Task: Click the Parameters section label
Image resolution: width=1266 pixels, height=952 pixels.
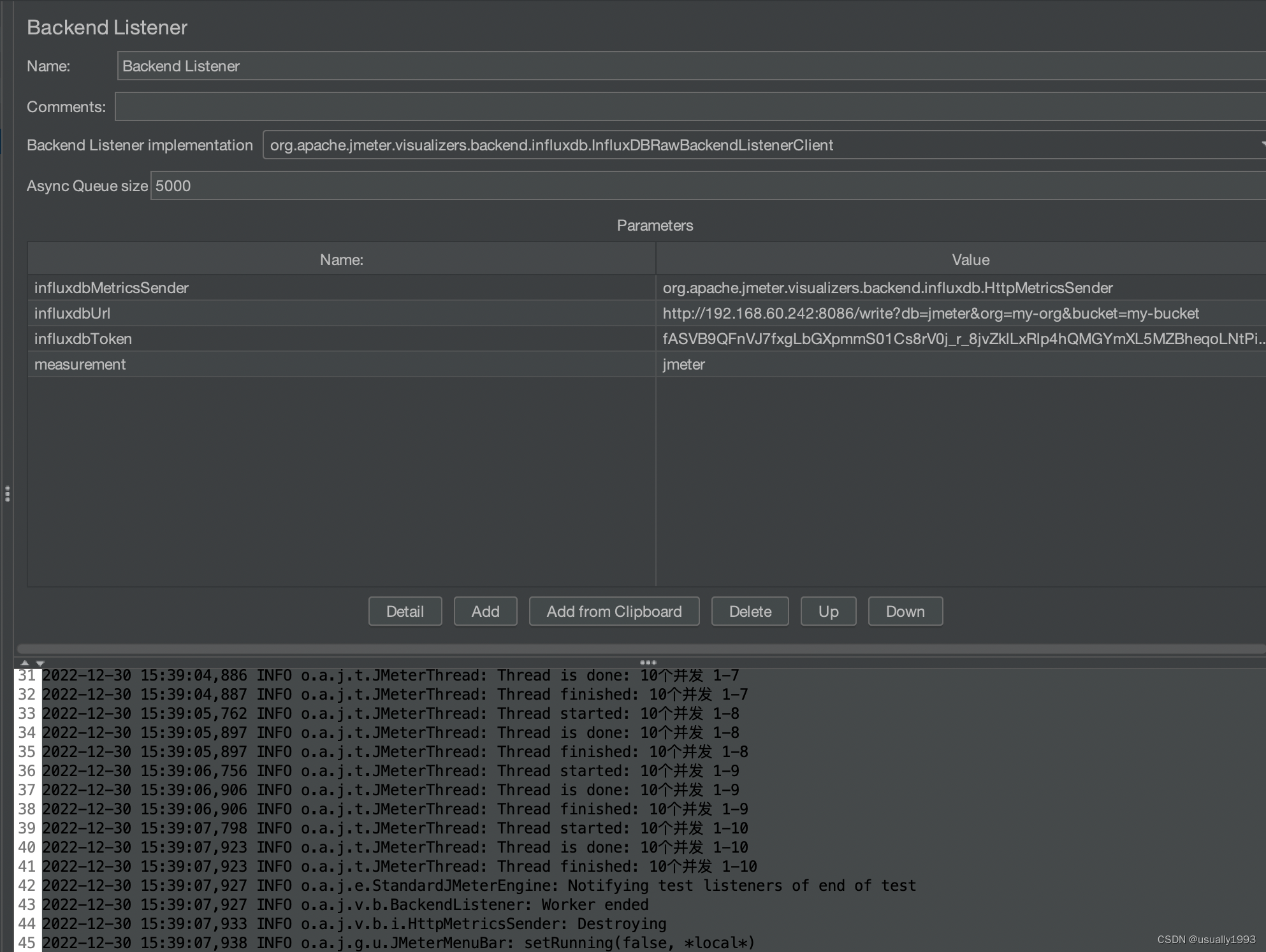Action: tap(655, 225)
